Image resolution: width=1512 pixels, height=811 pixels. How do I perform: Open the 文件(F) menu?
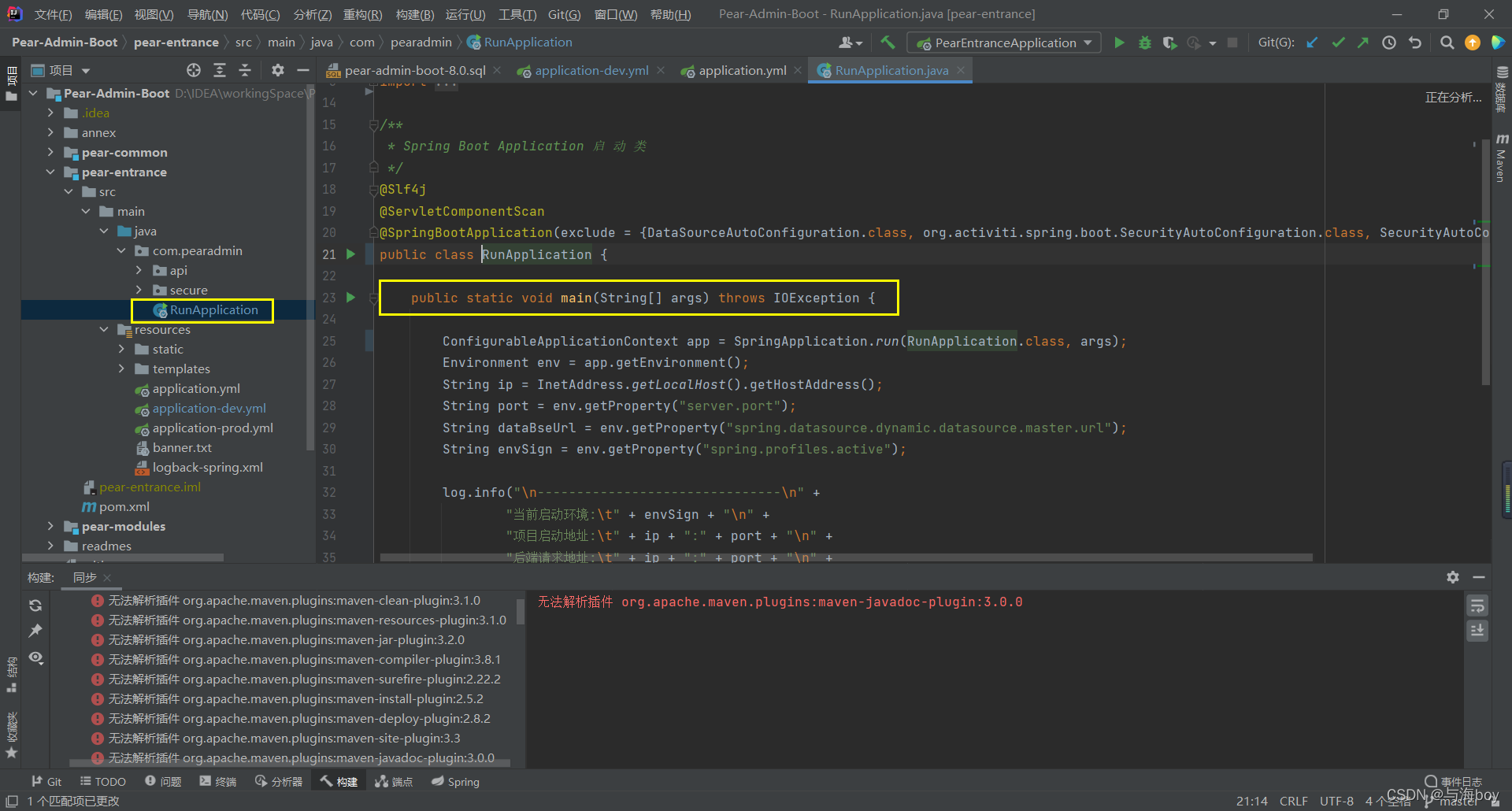click(53, 14)
